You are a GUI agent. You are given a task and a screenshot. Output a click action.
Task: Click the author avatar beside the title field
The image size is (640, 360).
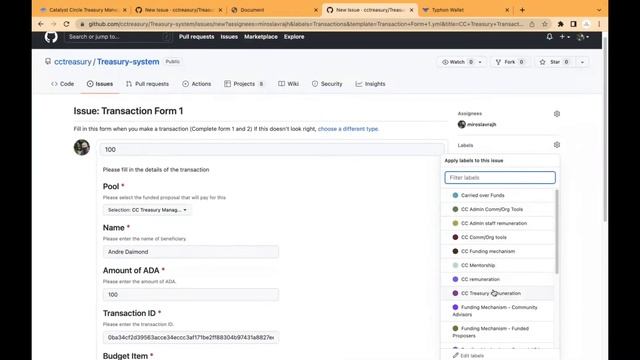click(82, 147)
